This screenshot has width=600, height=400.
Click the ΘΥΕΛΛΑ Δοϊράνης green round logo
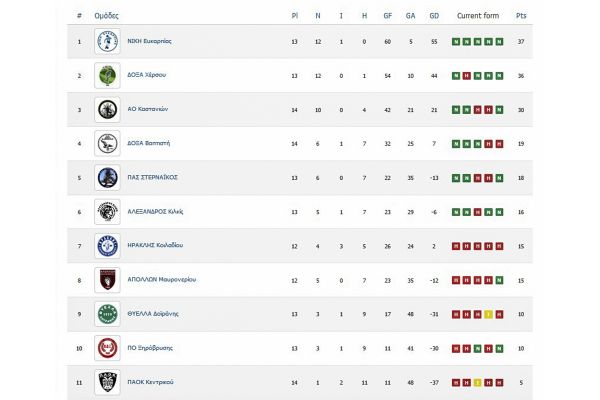[x=107, y=314]
